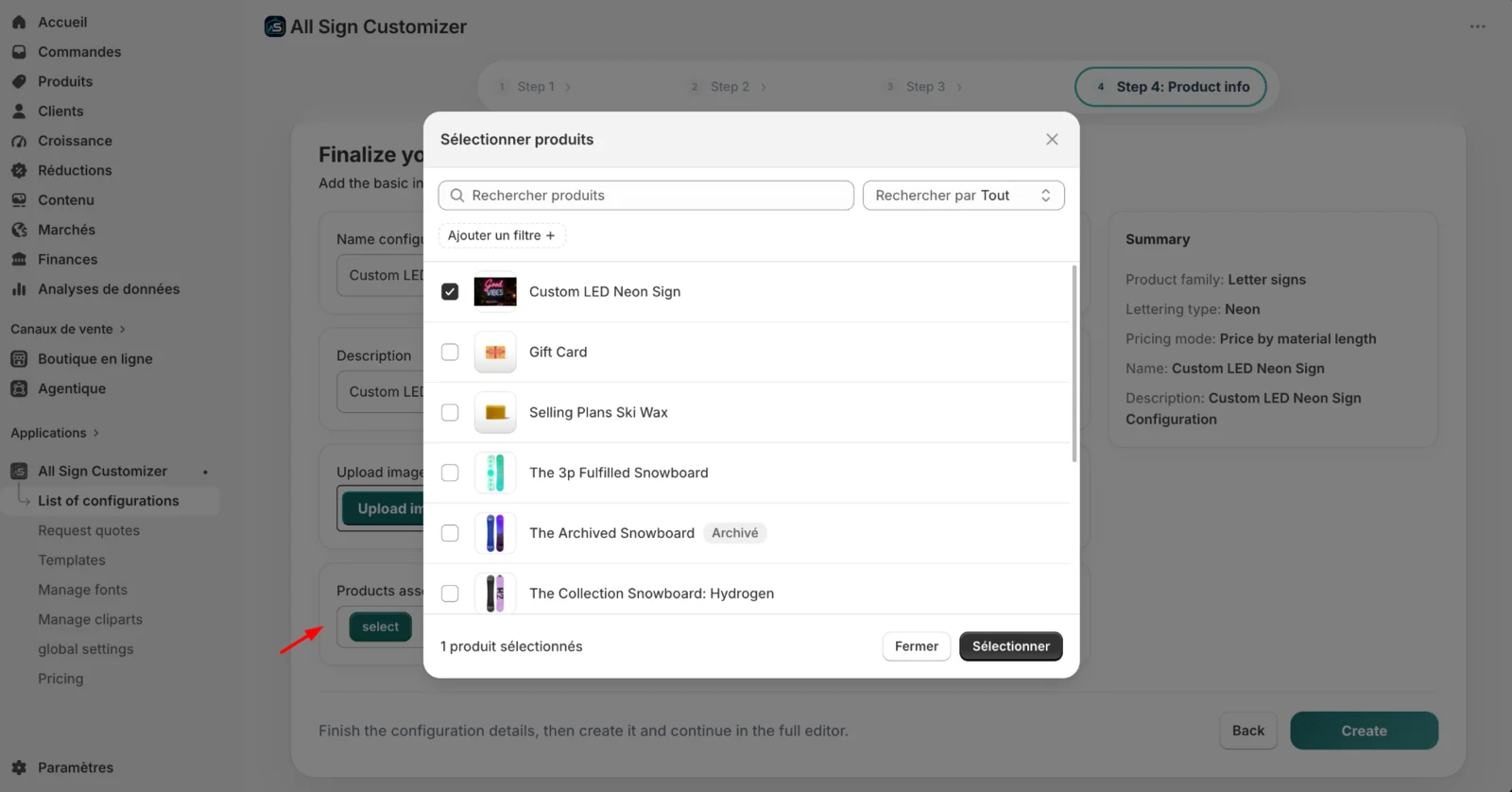1512x792 pixels.
Task: Open the Rechercher par Tout dropdown
Action: click(x=964, y=196)
